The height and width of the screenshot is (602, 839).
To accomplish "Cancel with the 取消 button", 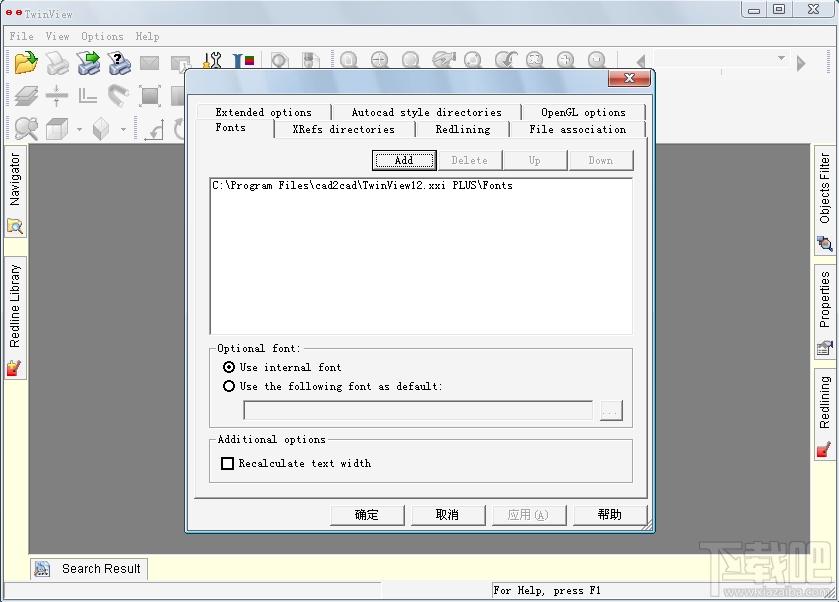I will point(448,515).
